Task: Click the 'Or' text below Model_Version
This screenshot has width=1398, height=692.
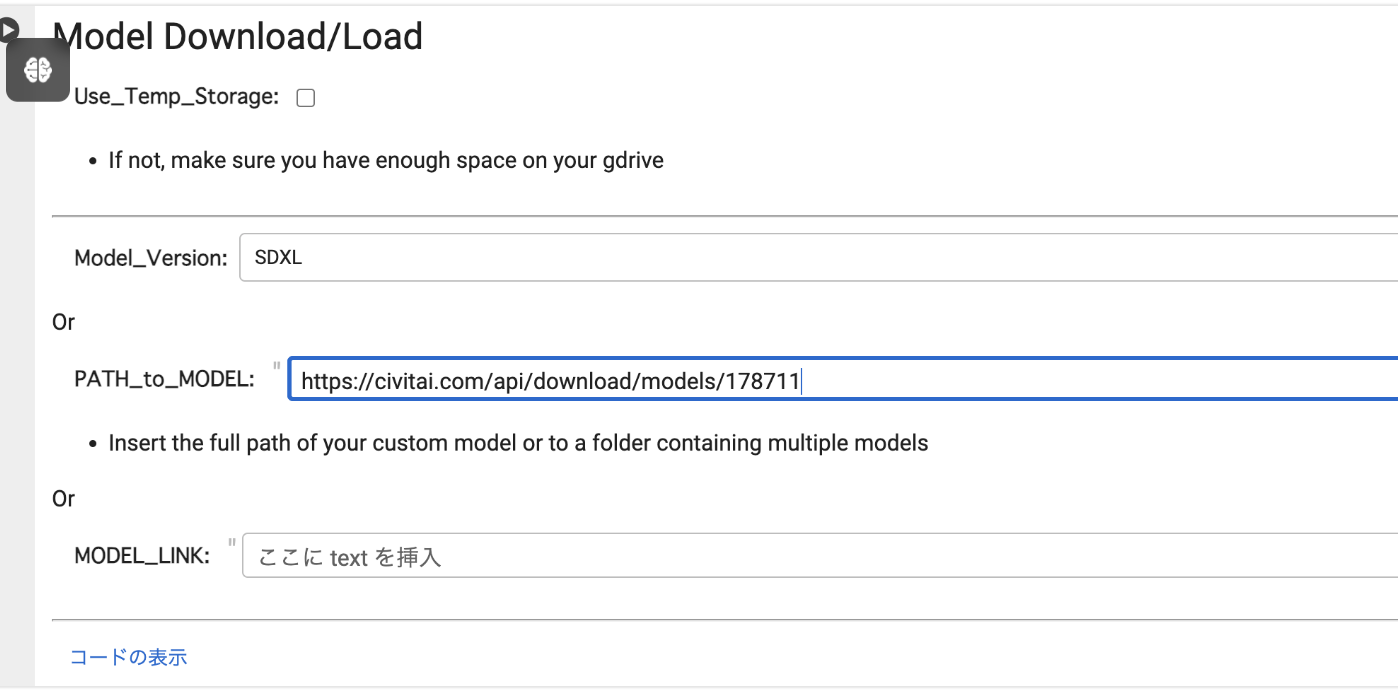Action: coord(63,322)
